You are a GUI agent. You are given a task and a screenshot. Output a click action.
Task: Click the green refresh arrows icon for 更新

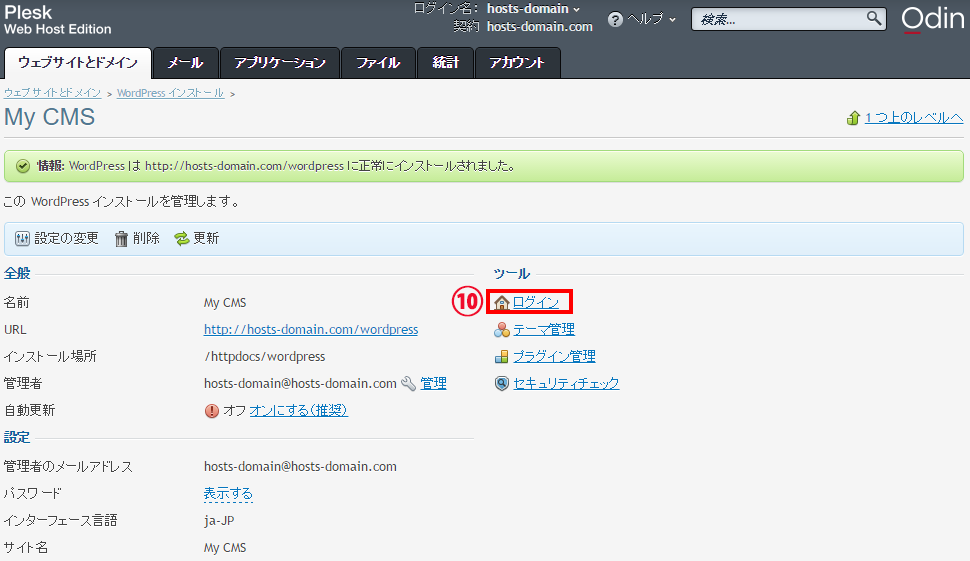point(181,239)
